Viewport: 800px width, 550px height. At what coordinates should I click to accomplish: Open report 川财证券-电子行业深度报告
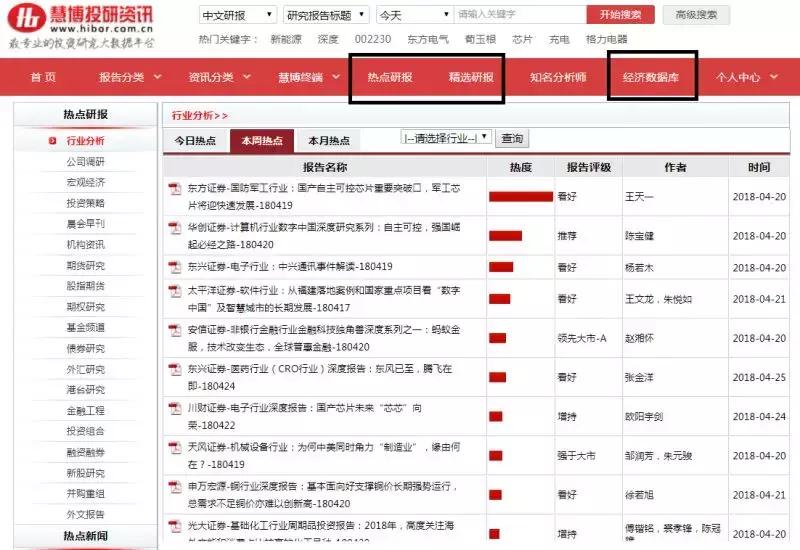click(x=305, y=416)
